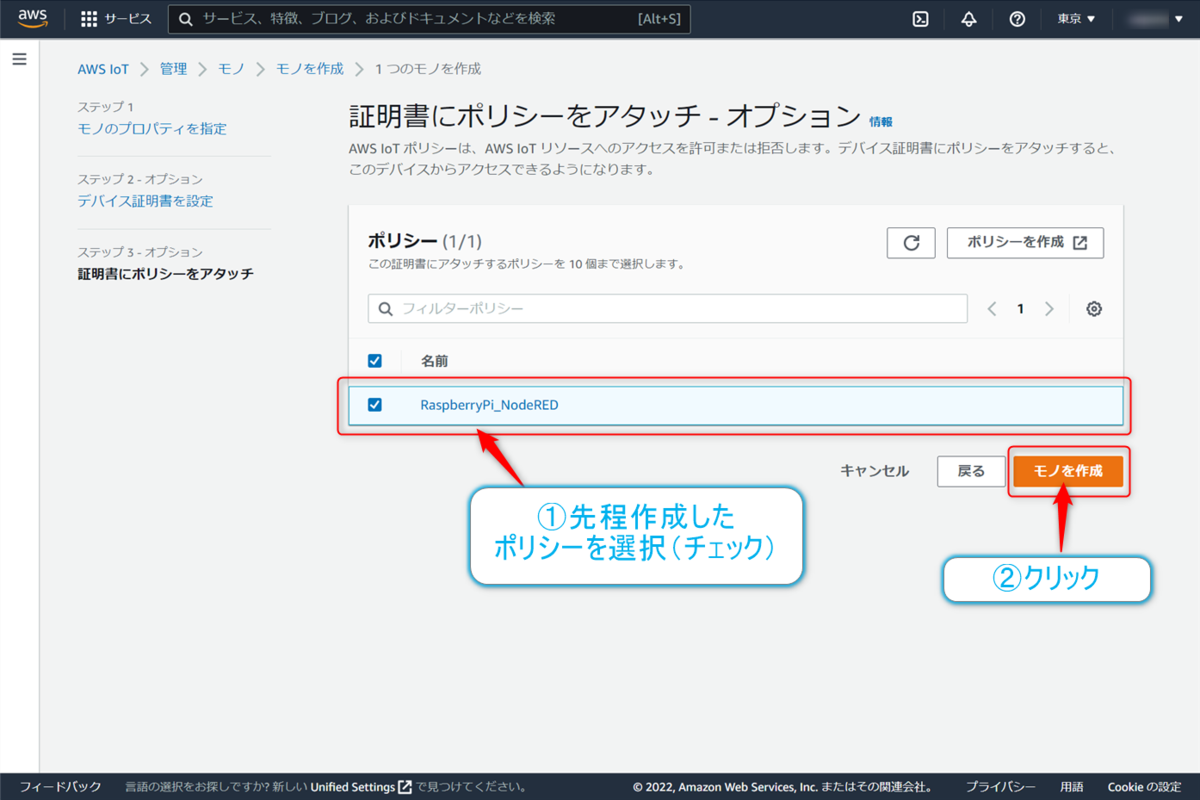Open the プライバシー footer link

[x=1001, y=787]
